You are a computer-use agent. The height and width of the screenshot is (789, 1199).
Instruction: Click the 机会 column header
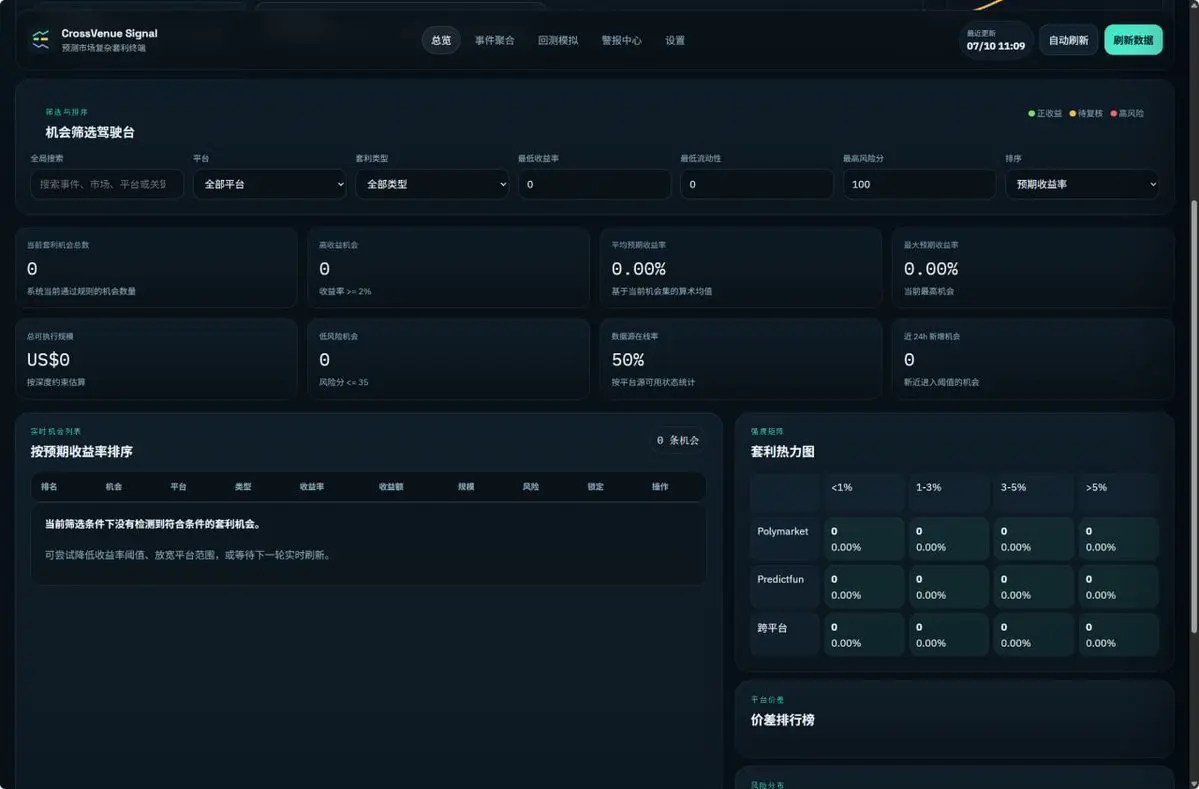coord(114,487)
